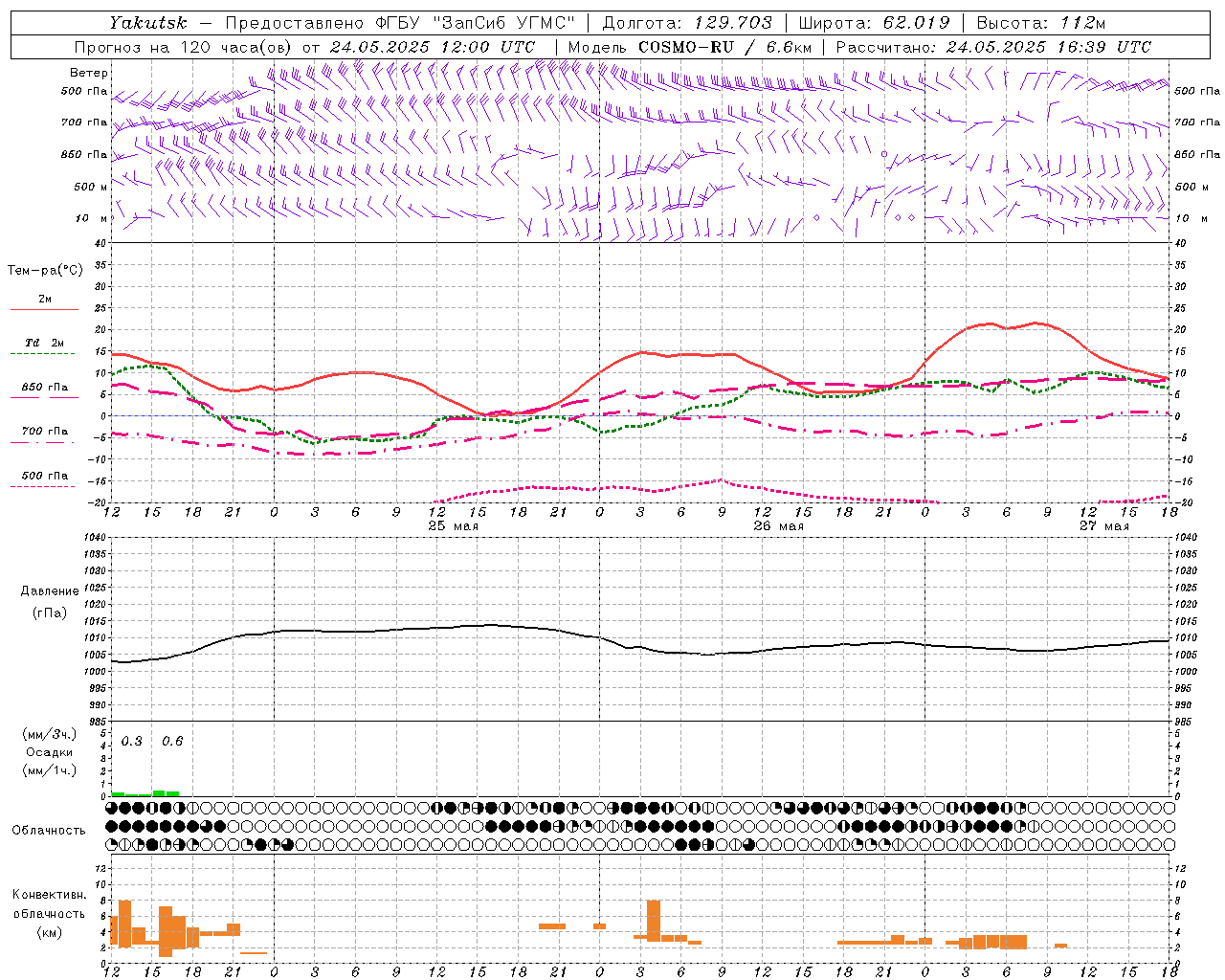Click the 10 м wind level label on left axis
The width and height of the screenshot is (1225, 980).
coord(93,218)
